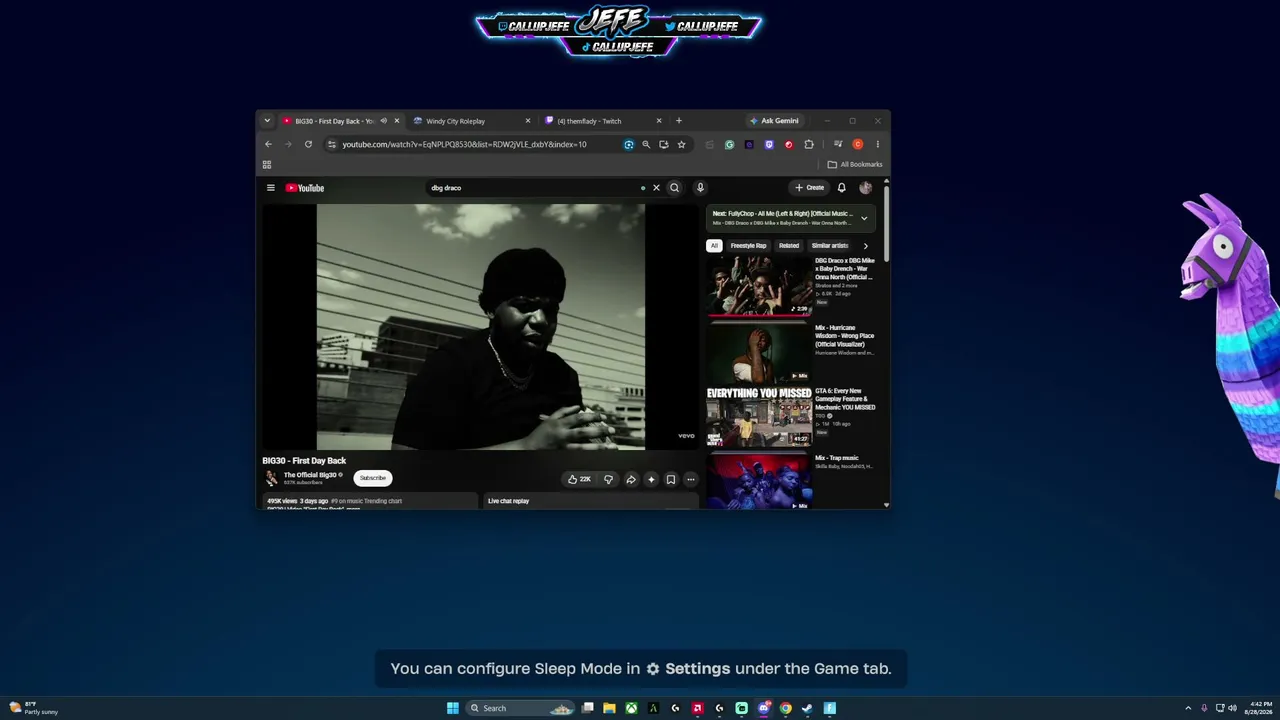Open a new Chrome tab
This screenshot has height=720, width=1280.
pos(679,121)
